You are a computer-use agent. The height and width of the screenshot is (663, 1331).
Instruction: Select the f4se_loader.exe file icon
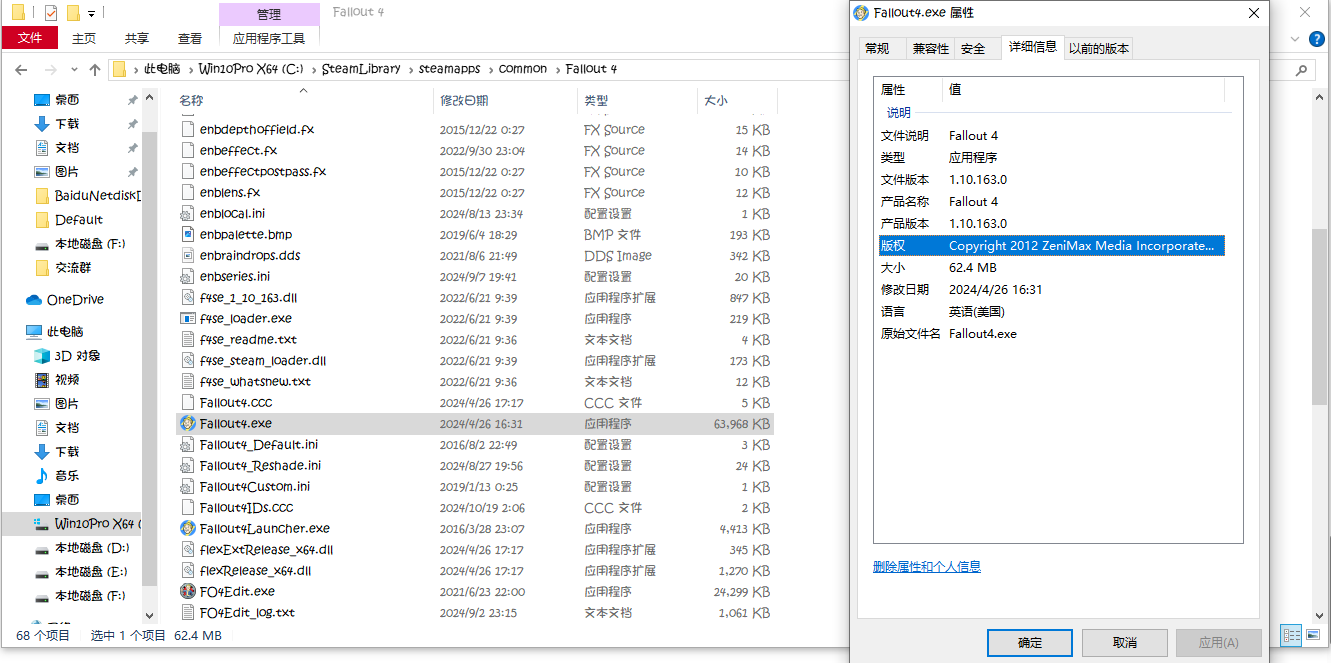pyautogui.click(x=187, y=318)
